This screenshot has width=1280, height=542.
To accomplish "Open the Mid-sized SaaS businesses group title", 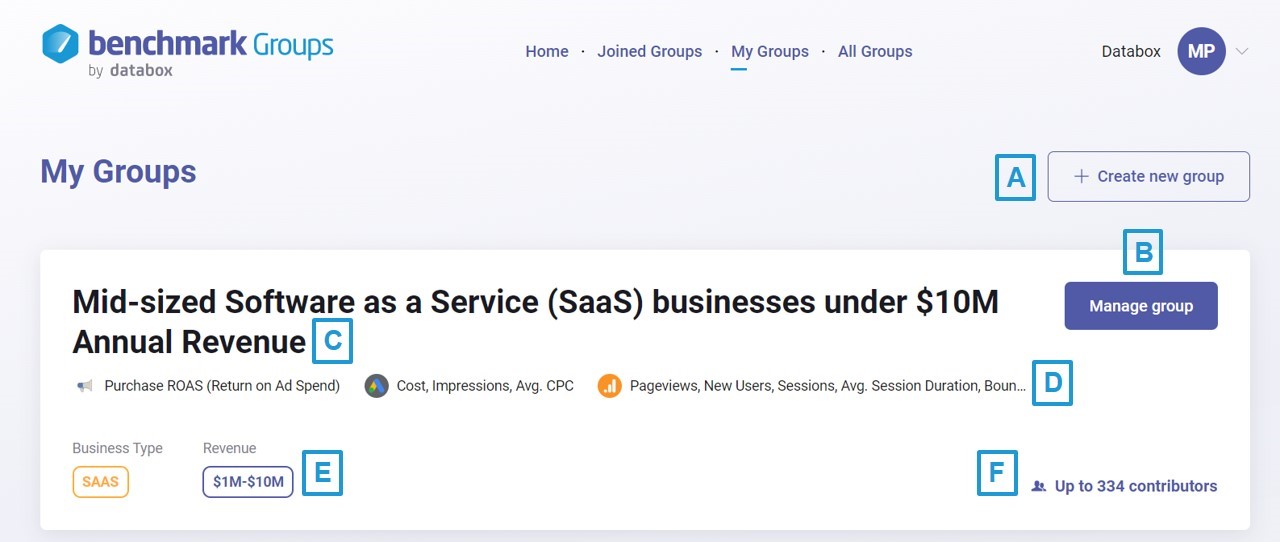I will 535,321.
